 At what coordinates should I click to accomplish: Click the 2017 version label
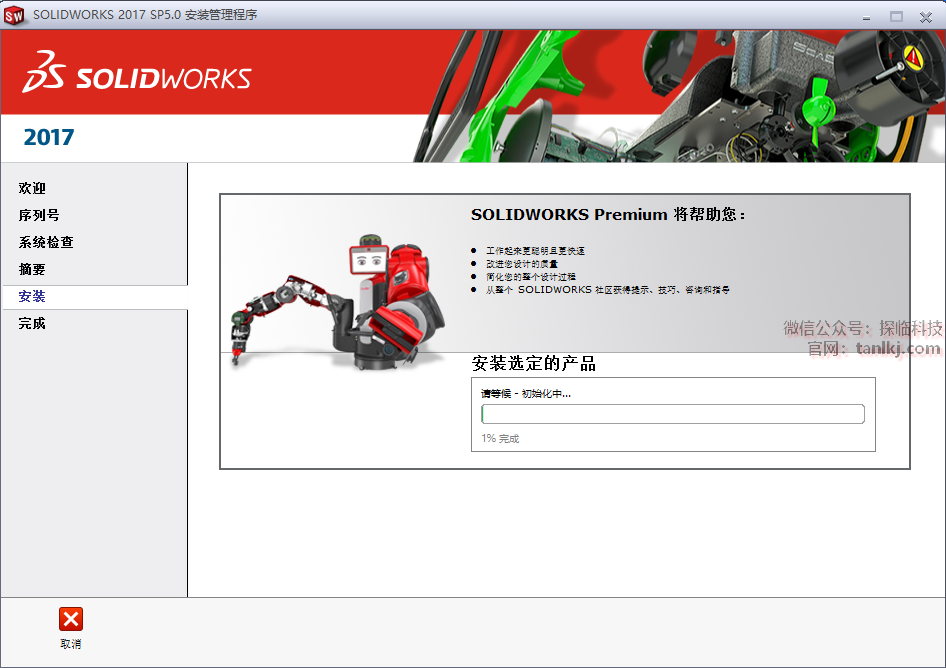(x=49, y=138)
